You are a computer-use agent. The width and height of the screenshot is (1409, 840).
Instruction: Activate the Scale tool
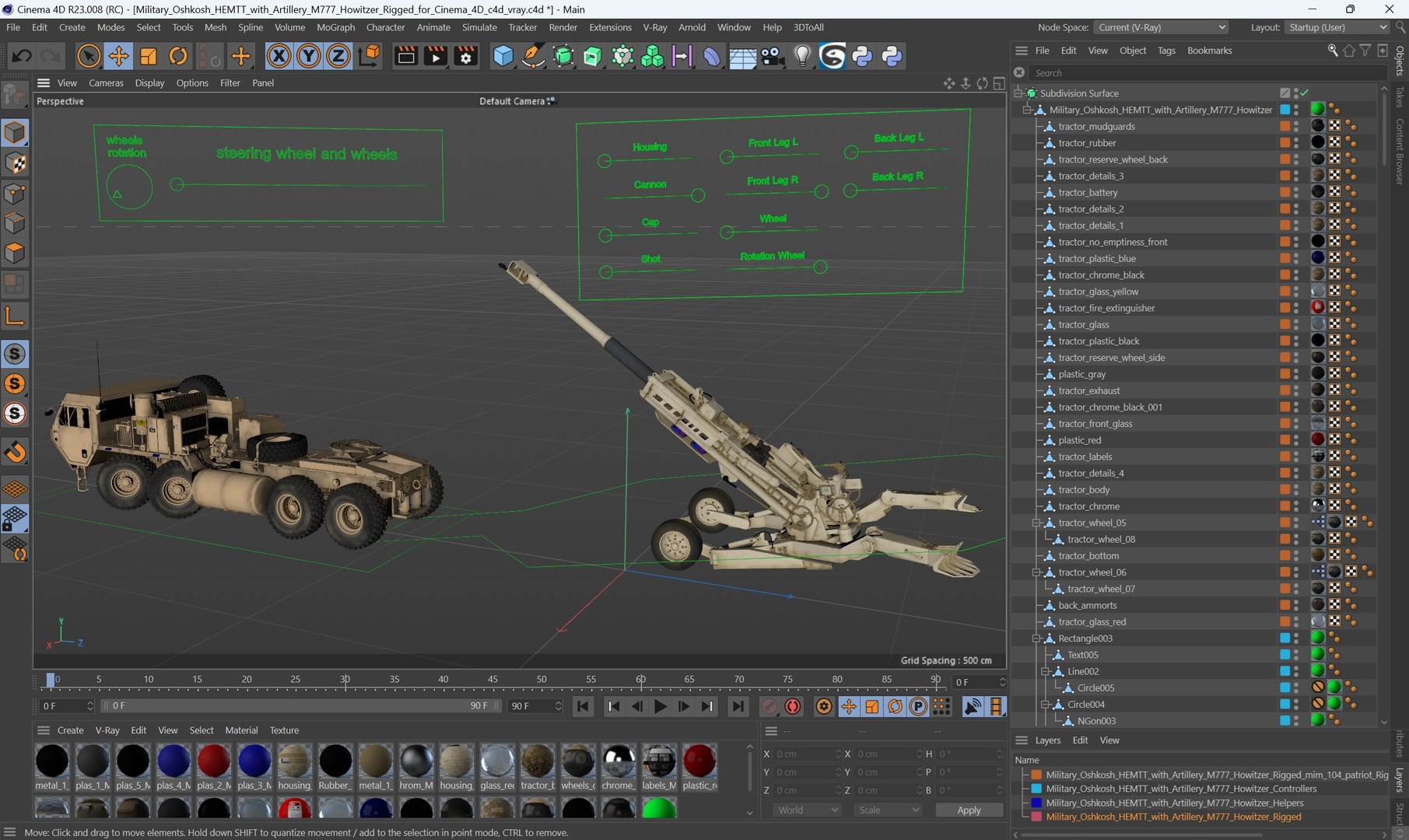coord(148,56)
